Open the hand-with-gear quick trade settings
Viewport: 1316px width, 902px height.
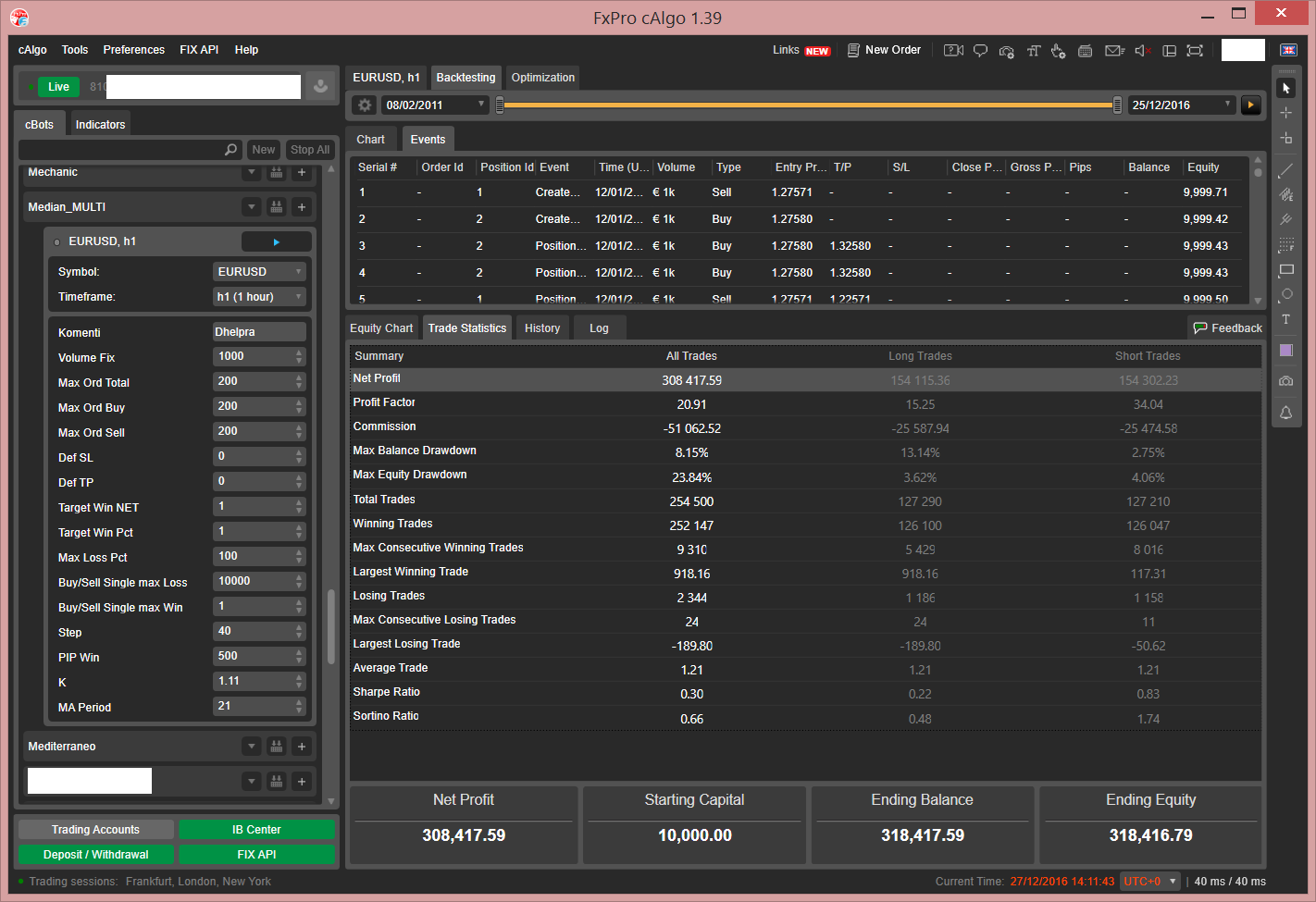point(1059,51)
